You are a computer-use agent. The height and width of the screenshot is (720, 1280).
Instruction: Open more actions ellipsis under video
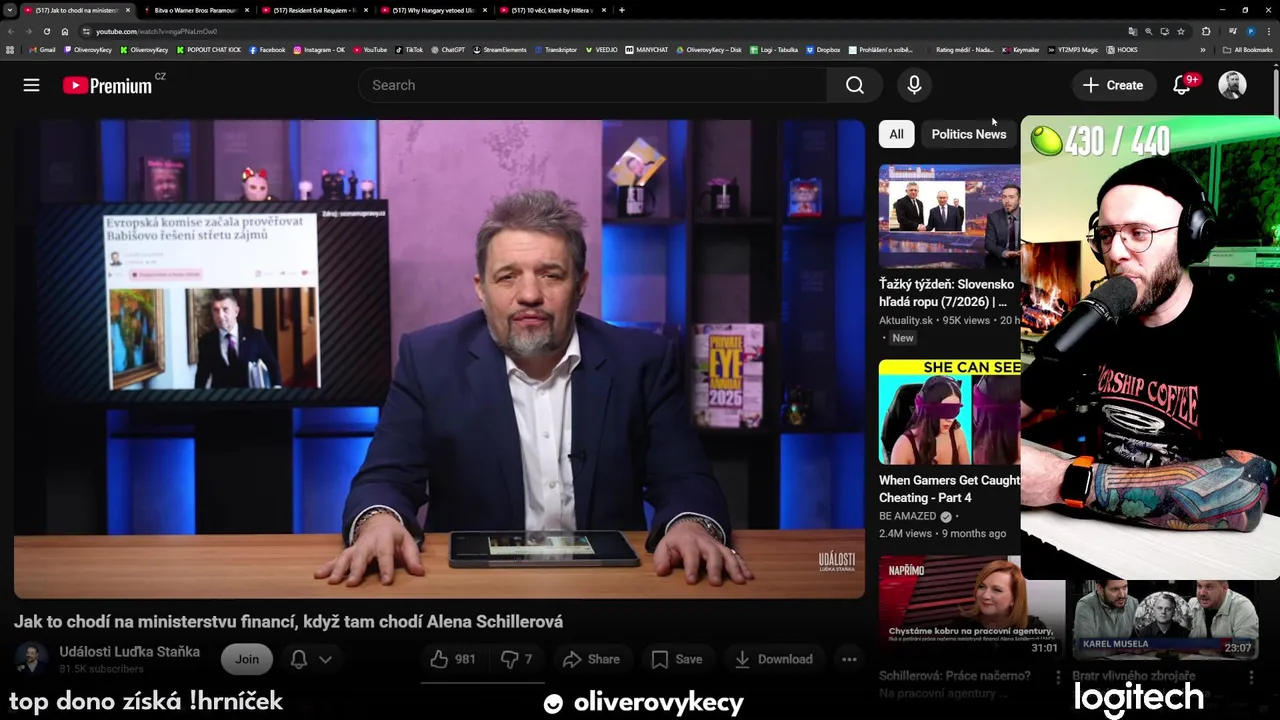849,659
